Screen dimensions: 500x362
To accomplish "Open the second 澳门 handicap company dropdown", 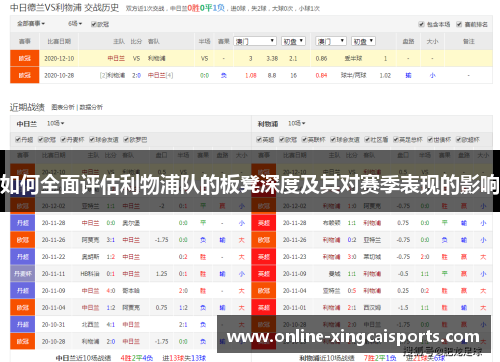I will [331, 41].
